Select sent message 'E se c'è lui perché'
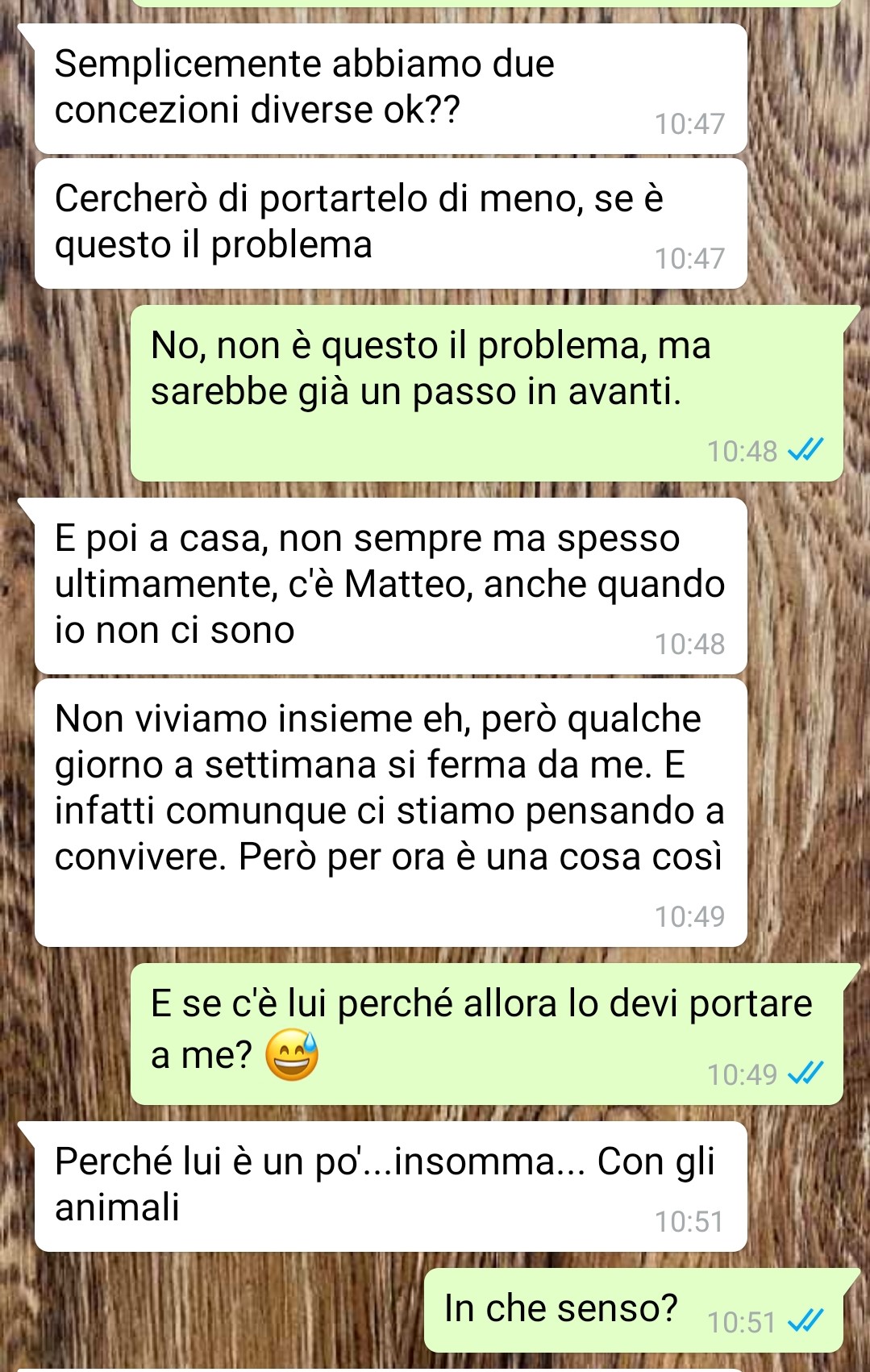 487,1034
